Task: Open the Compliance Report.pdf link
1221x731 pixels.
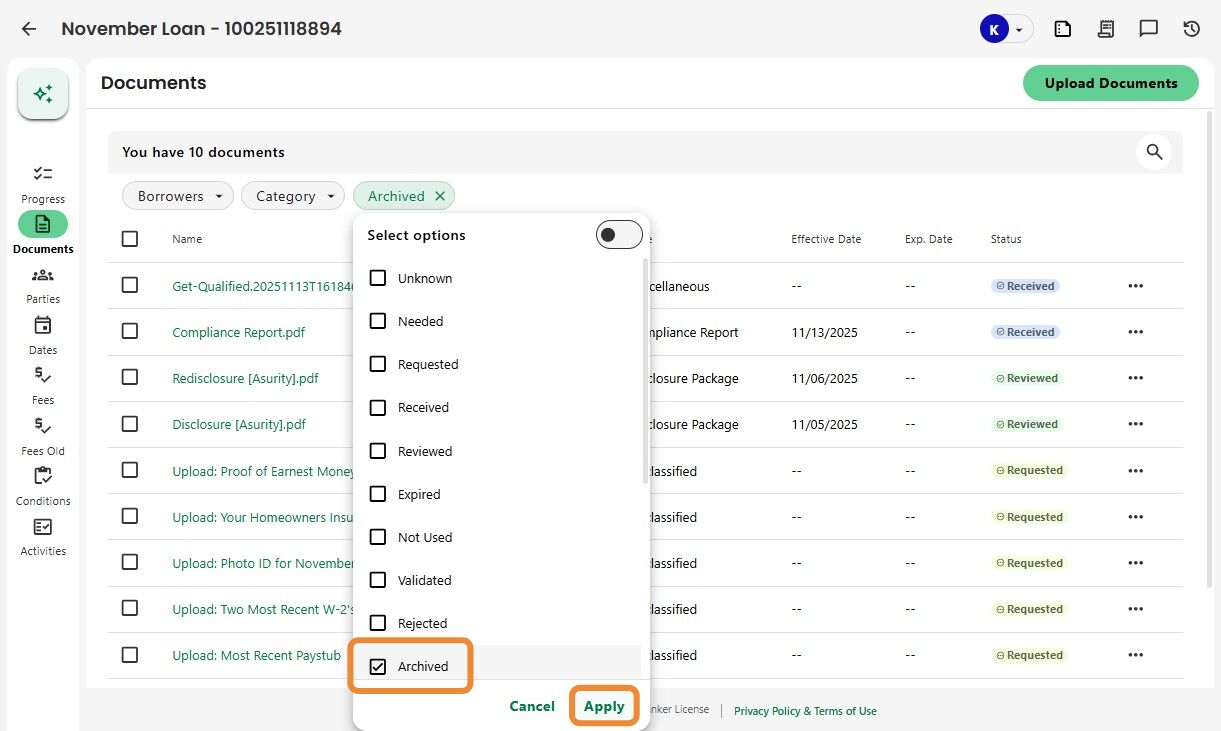Action: pos(239,332)
